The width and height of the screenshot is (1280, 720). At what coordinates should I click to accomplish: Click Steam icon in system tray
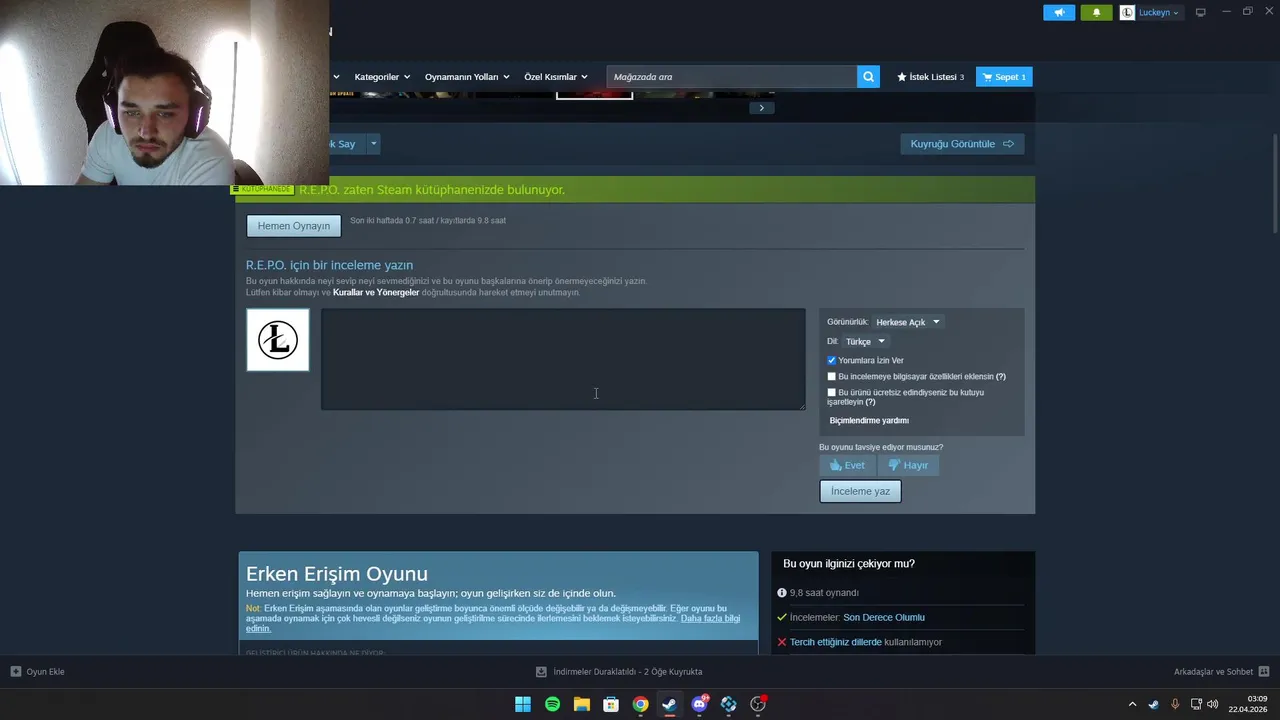tap(1153, 704)
